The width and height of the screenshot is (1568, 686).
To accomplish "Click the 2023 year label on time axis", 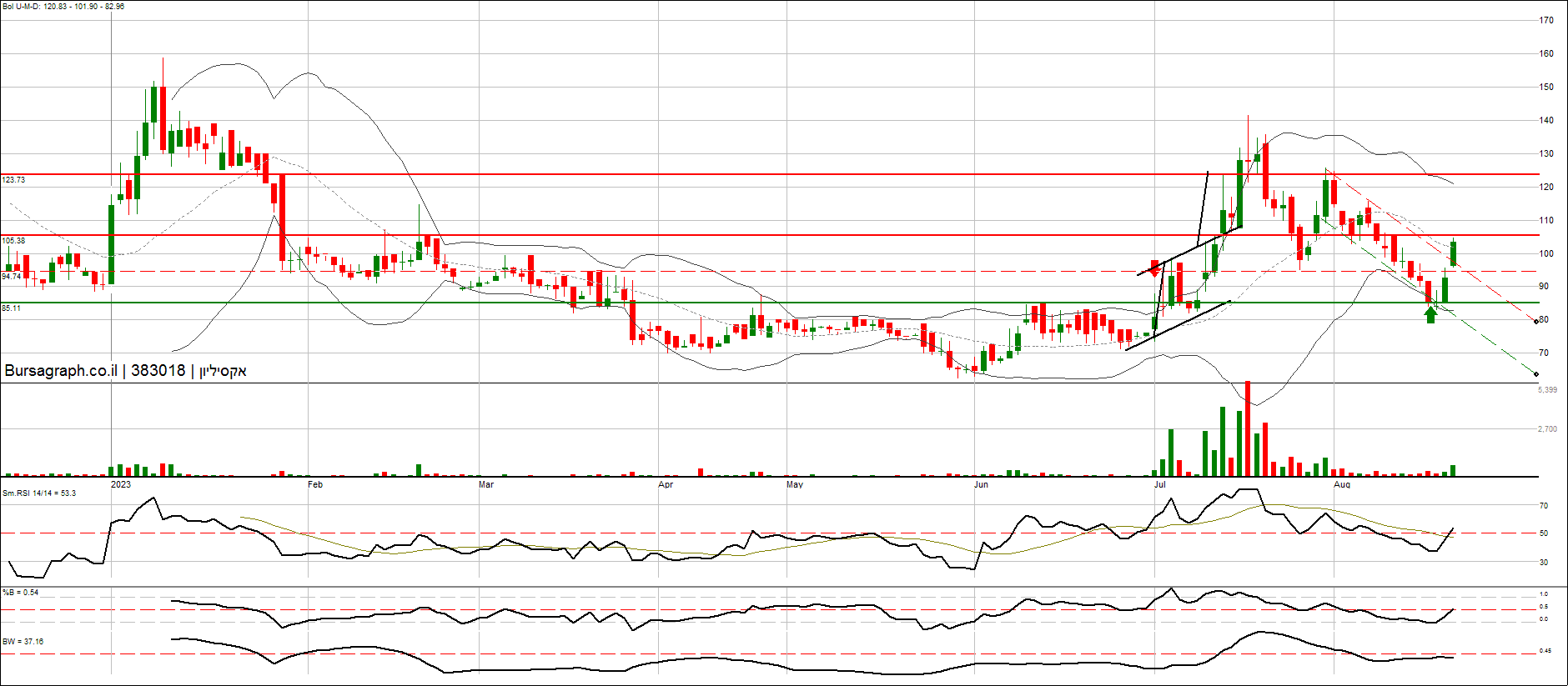I will [121, 484].
